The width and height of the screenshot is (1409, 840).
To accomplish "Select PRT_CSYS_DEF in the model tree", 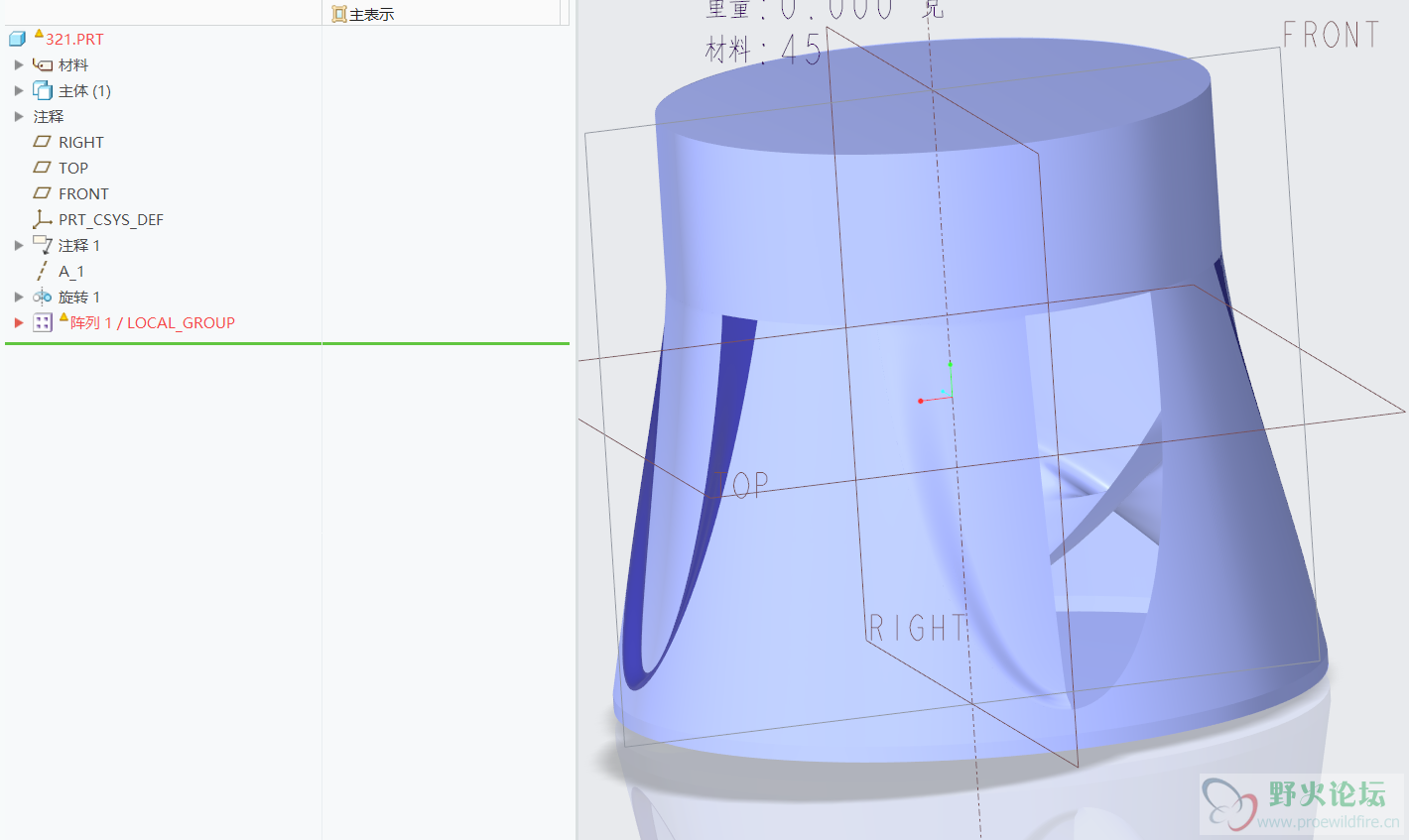I will coord(110,220).
